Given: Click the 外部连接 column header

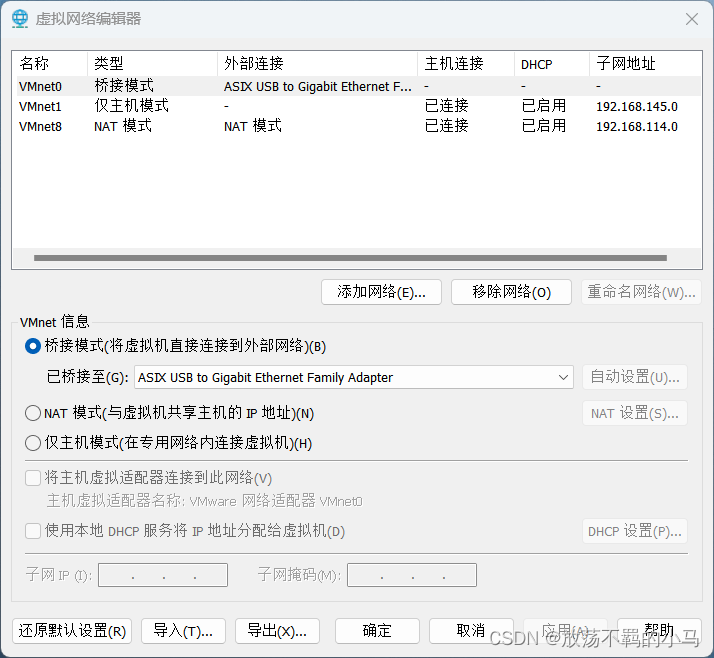Looking at the screenshot, I should coord(317,63).
